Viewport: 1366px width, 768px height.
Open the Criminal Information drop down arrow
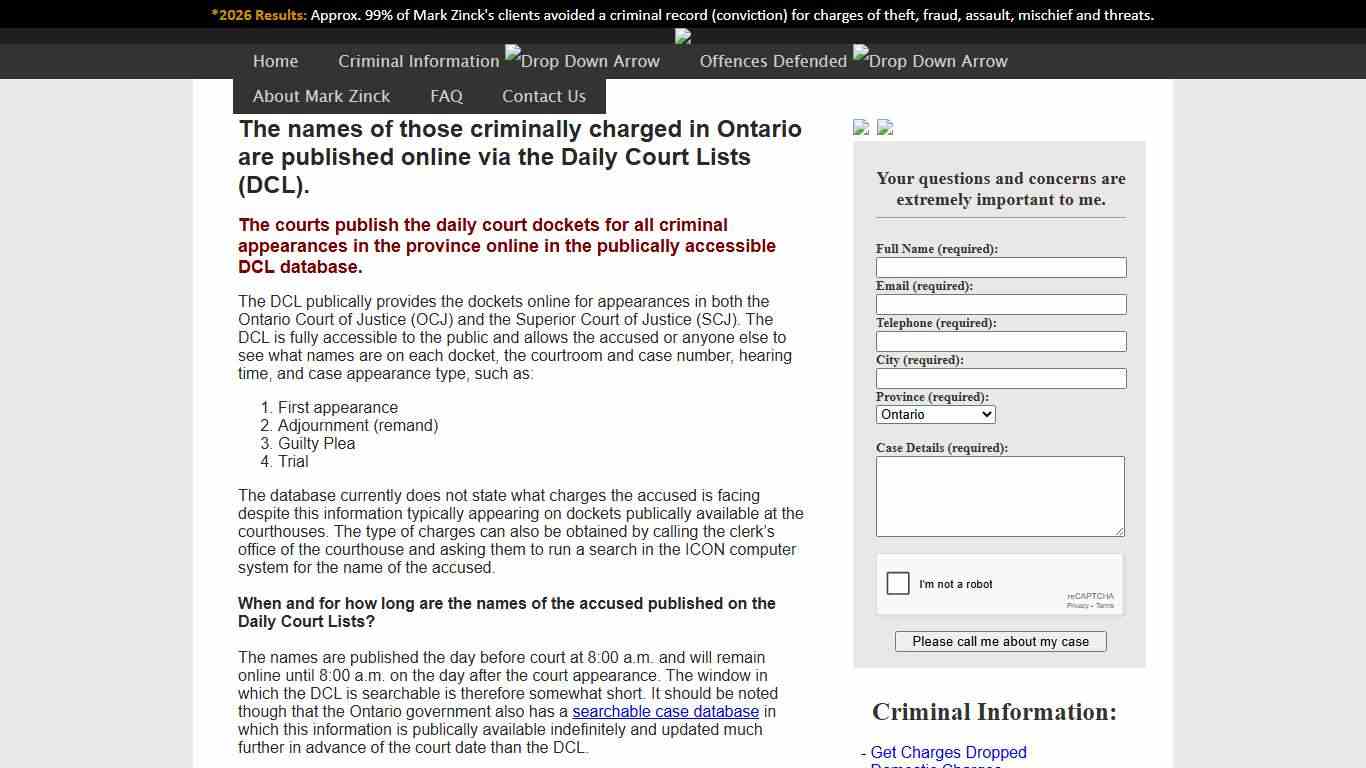[582, 61]
